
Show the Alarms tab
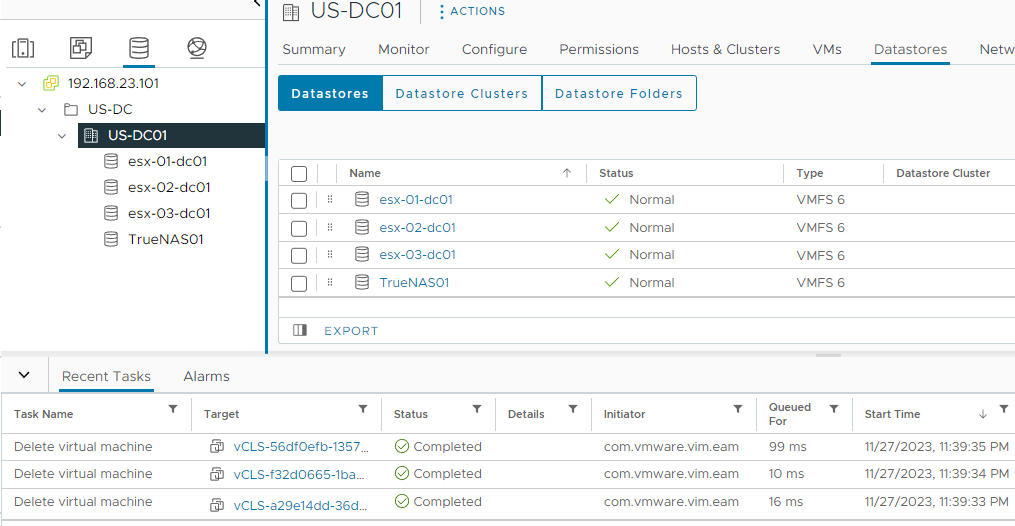206,376
